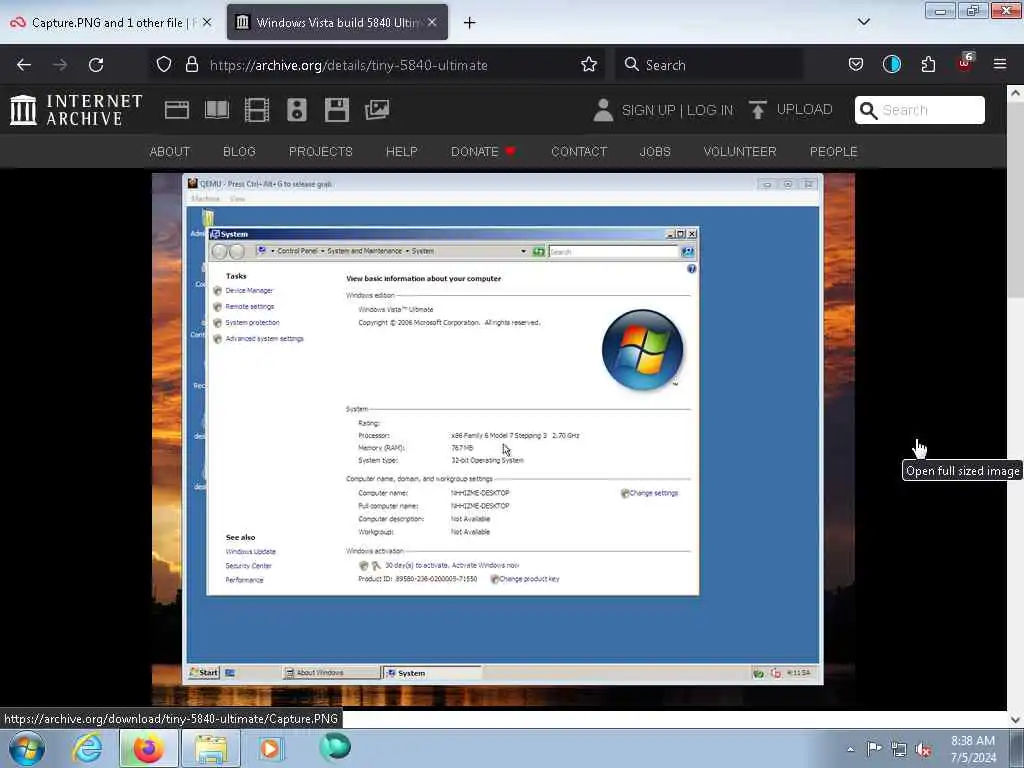The image size is (1024, 768).
Task: Click the site padlock icon
Action: [x=191, y=65]
